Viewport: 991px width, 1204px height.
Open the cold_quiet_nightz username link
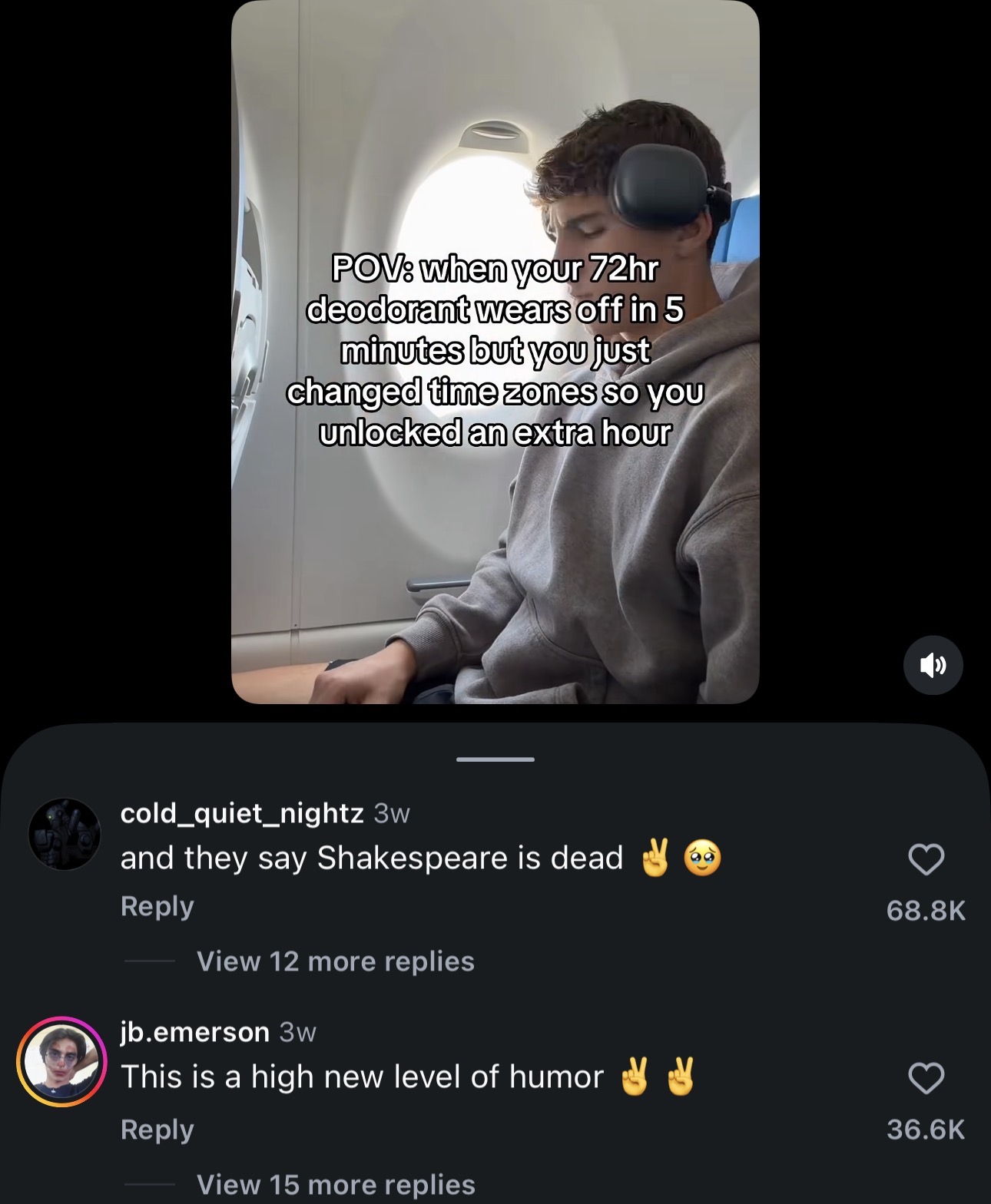(242, 813)
